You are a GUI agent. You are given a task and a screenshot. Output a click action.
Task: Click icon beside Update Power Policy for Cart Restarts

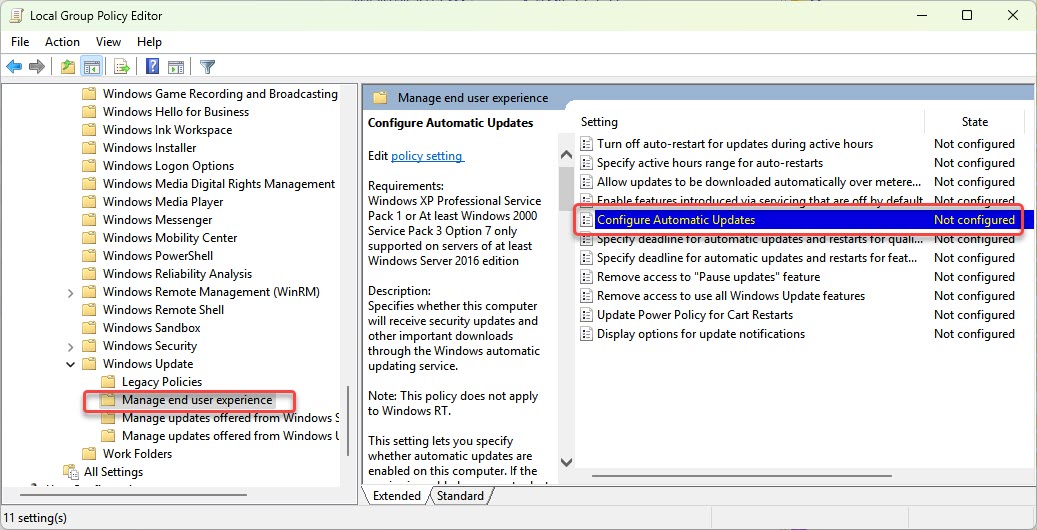pos(587,315)
